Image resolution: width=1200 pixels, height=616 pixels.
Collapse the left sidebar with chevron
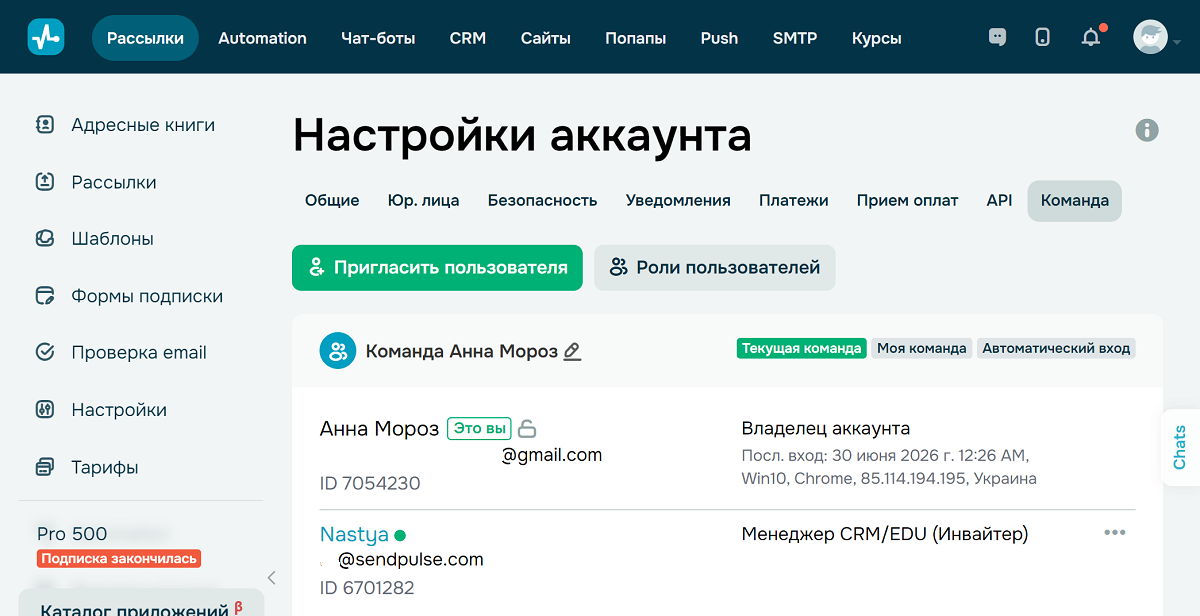(x=271, y=577)
